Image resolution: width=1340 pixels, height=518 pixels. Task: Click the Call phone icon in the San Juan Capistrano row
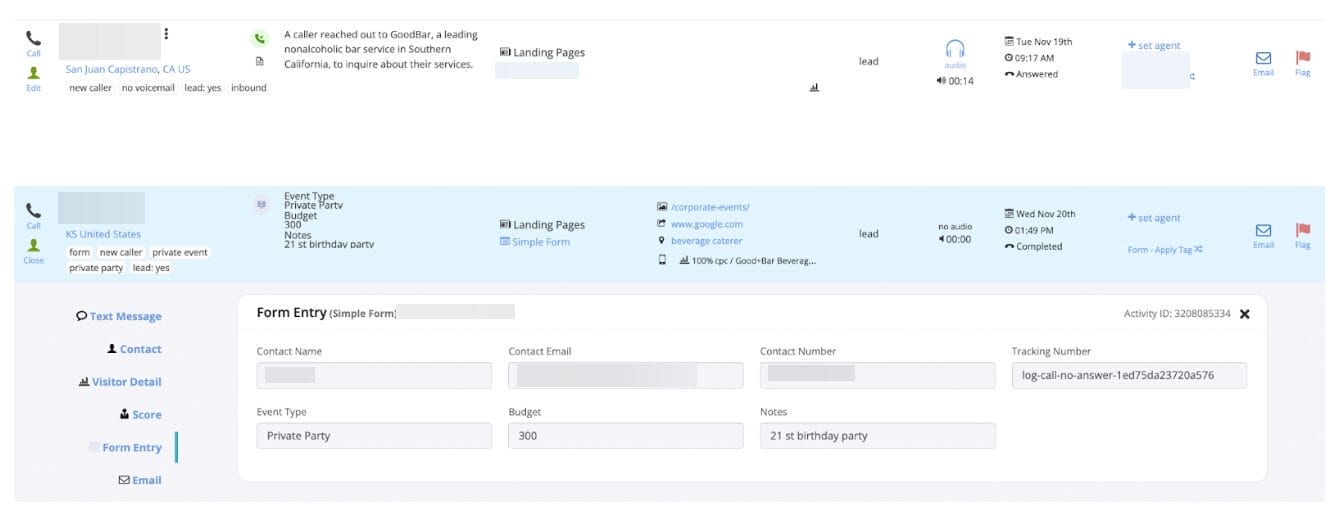[33, 39]
